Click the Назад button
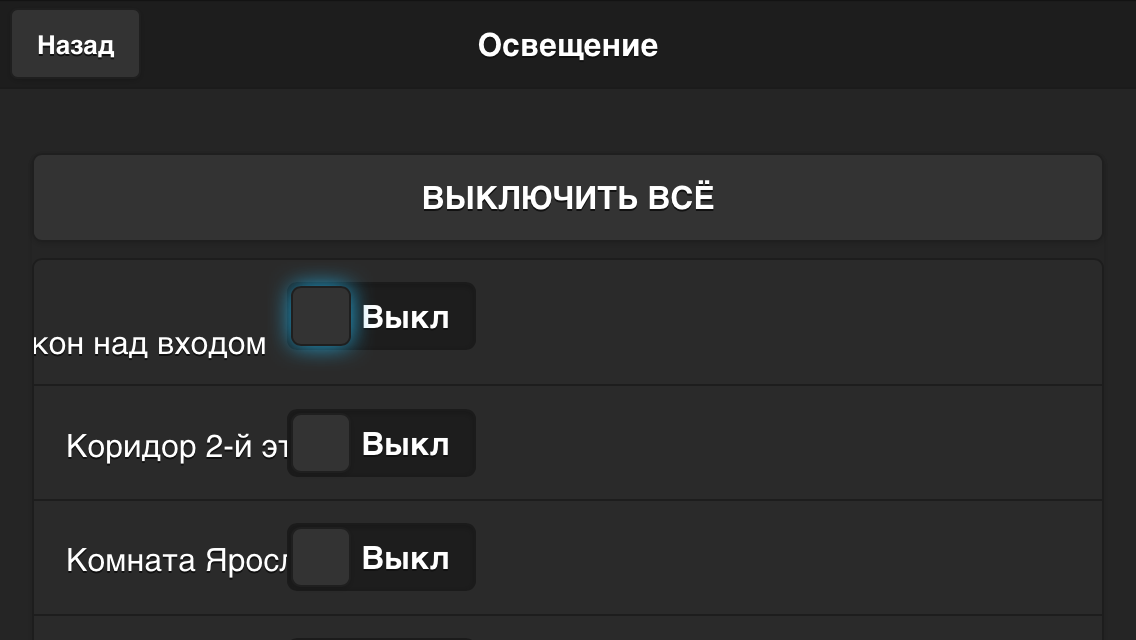This screenshot has height=640, width=1136. (x=74, y=43)
